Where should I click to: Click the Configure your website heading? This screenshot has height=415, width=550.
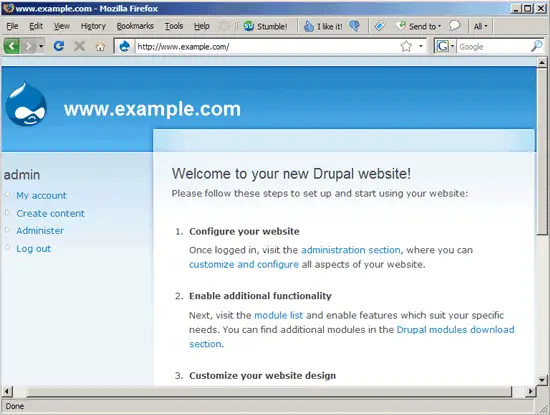(x=244, y=232)
